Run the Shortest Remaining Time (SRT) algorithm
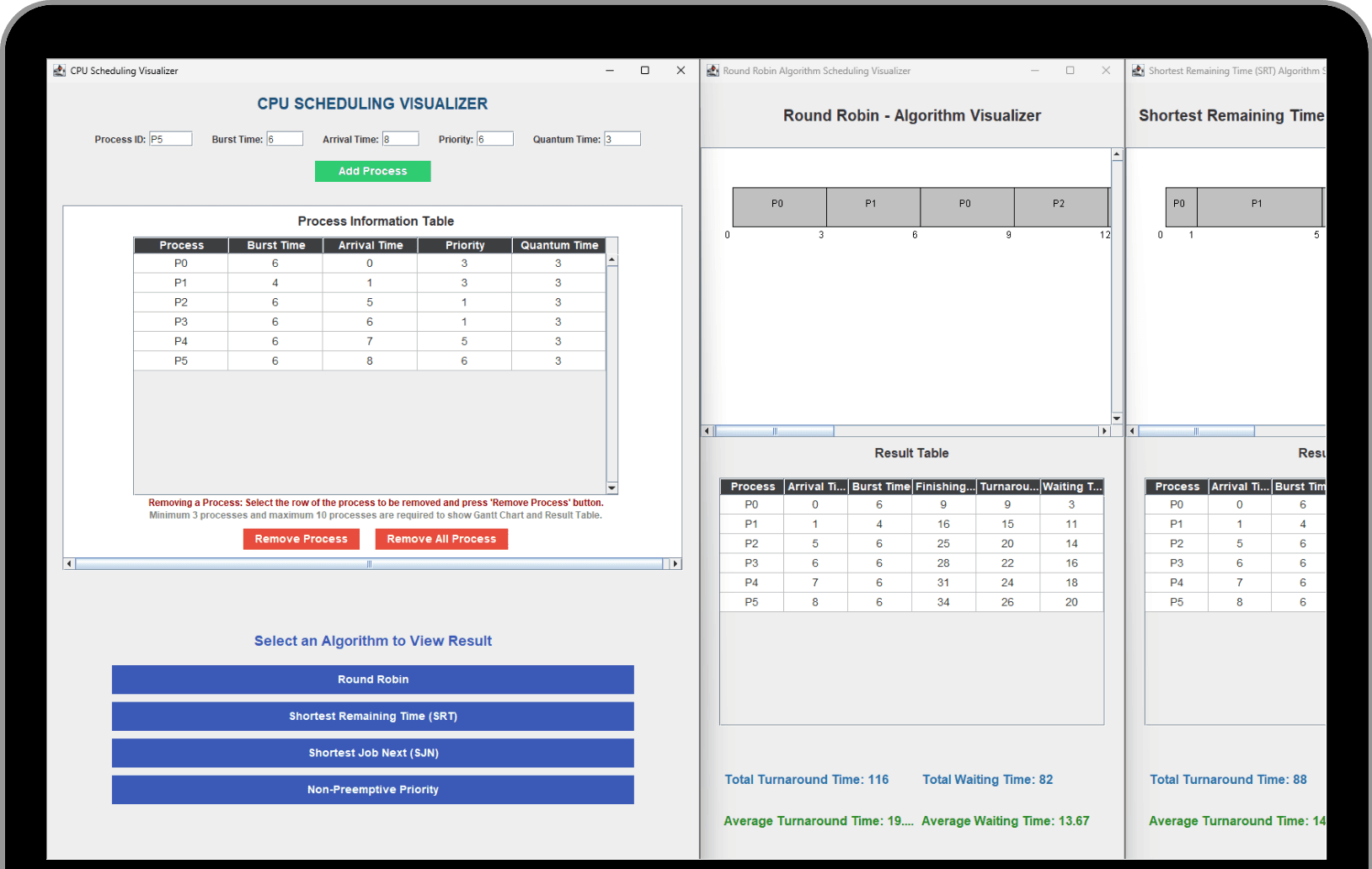 (x=372, y=716)
